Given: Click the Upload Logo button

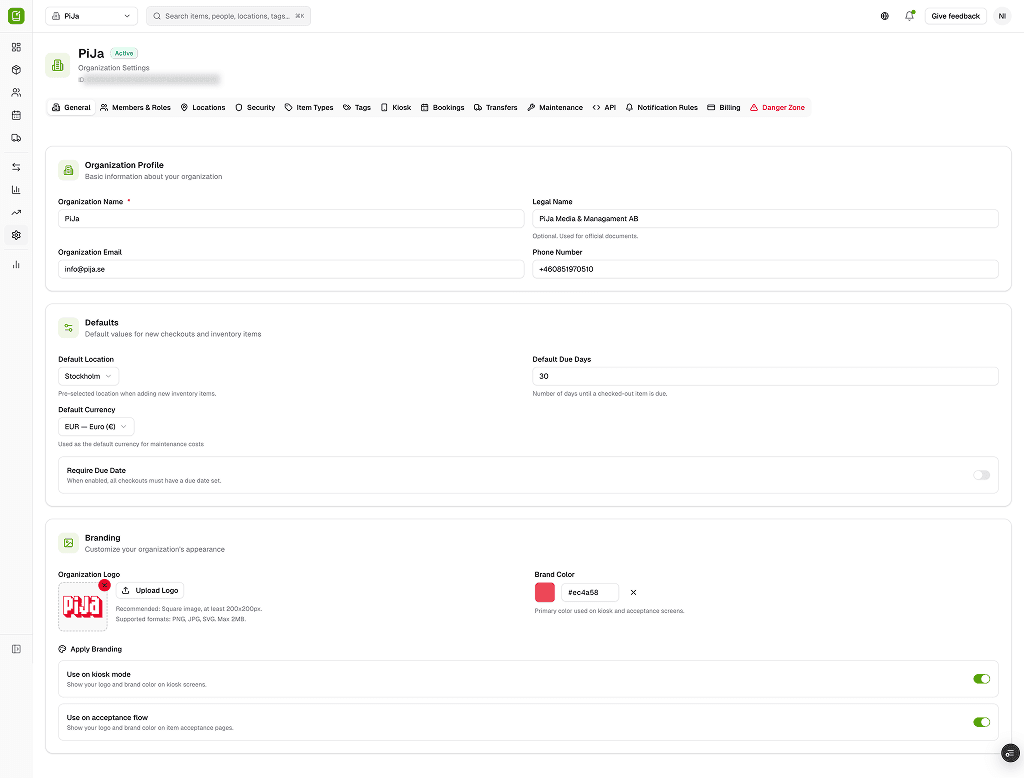Looking at the screenshot, I should point(150,590).
